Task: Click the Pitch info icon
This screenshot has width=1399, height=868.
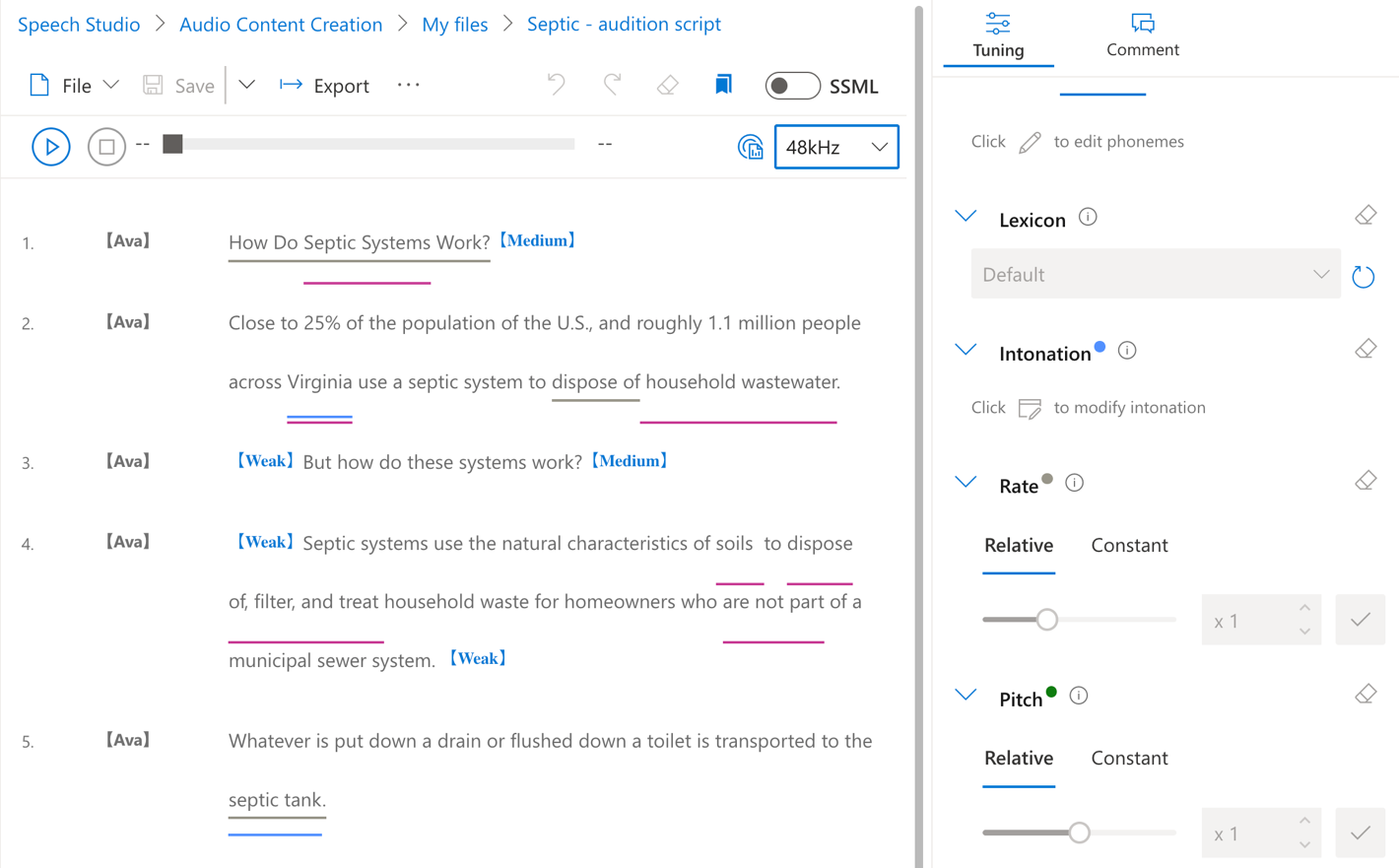Action: [x=1079, y=696]
